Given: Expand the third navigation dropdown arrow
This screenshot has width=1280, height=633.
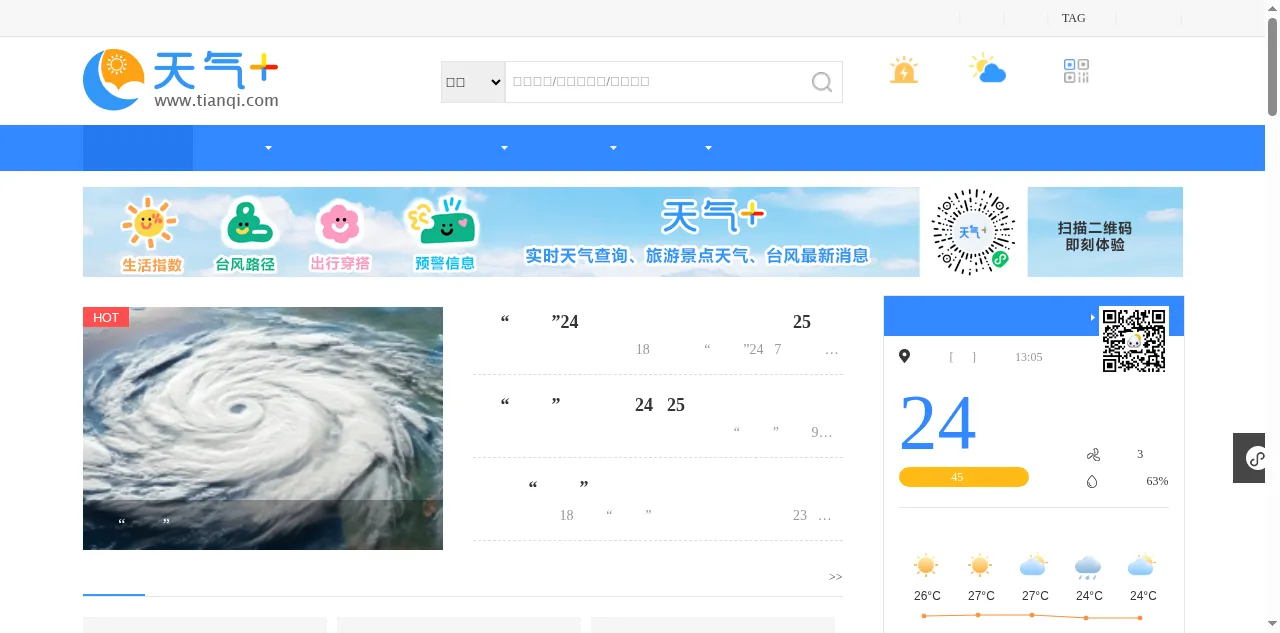Looking at the screenshot, I should (613, 148).
